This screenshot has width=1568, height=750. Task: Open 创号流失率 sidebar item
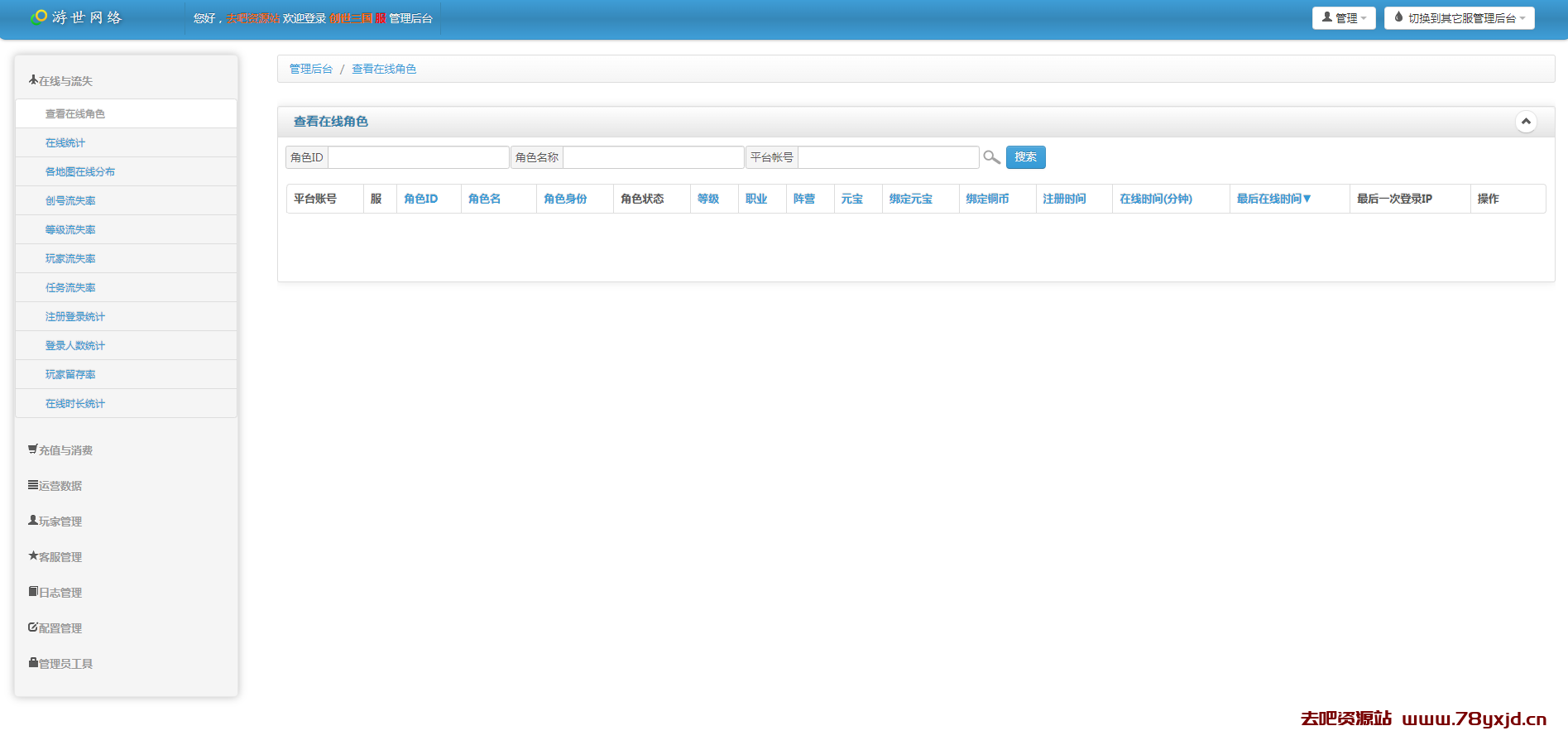tap(126, 200)
